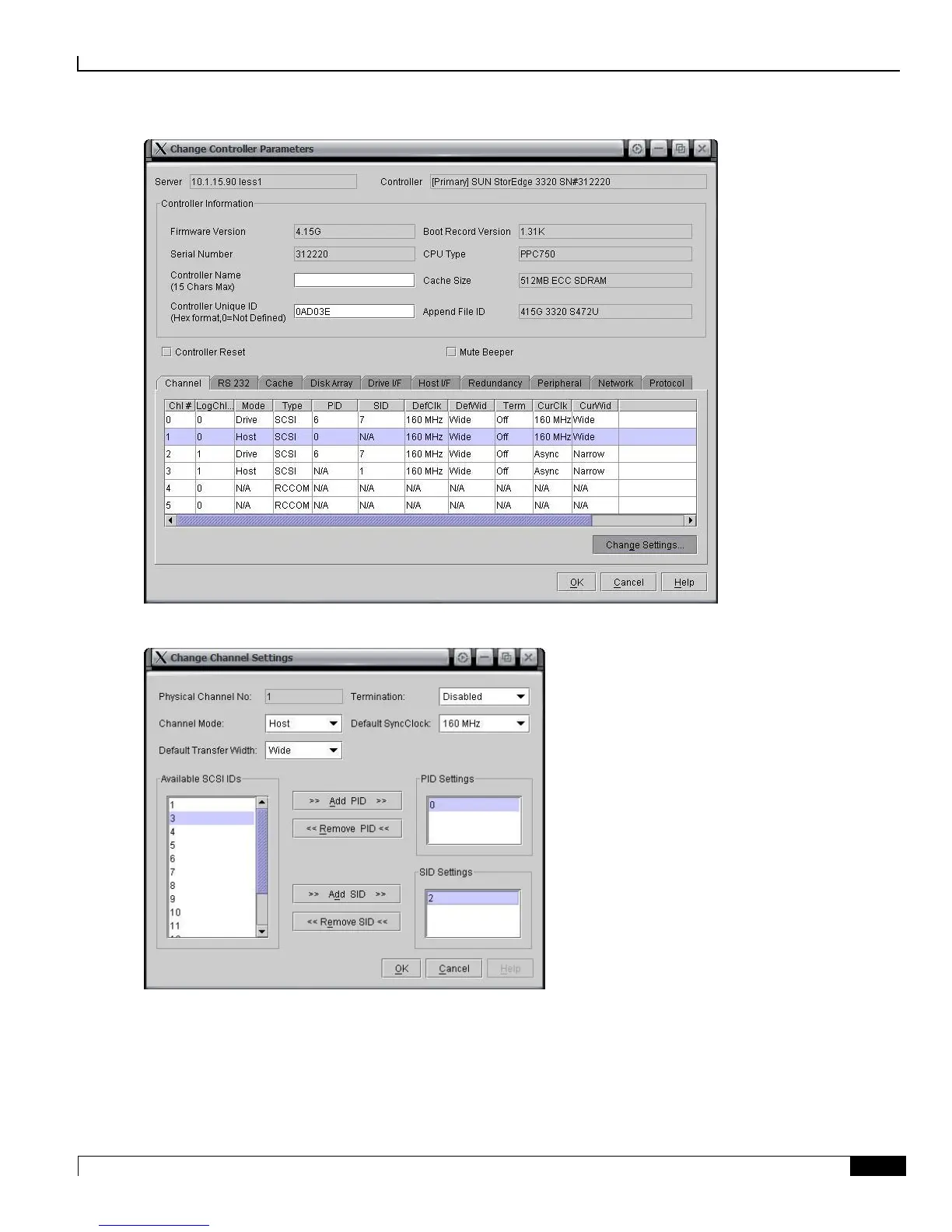Image resolution: width=952 pixels, height=1232 pixels.
Task: Select the channel 3 Host row
Action: [430, 471]
